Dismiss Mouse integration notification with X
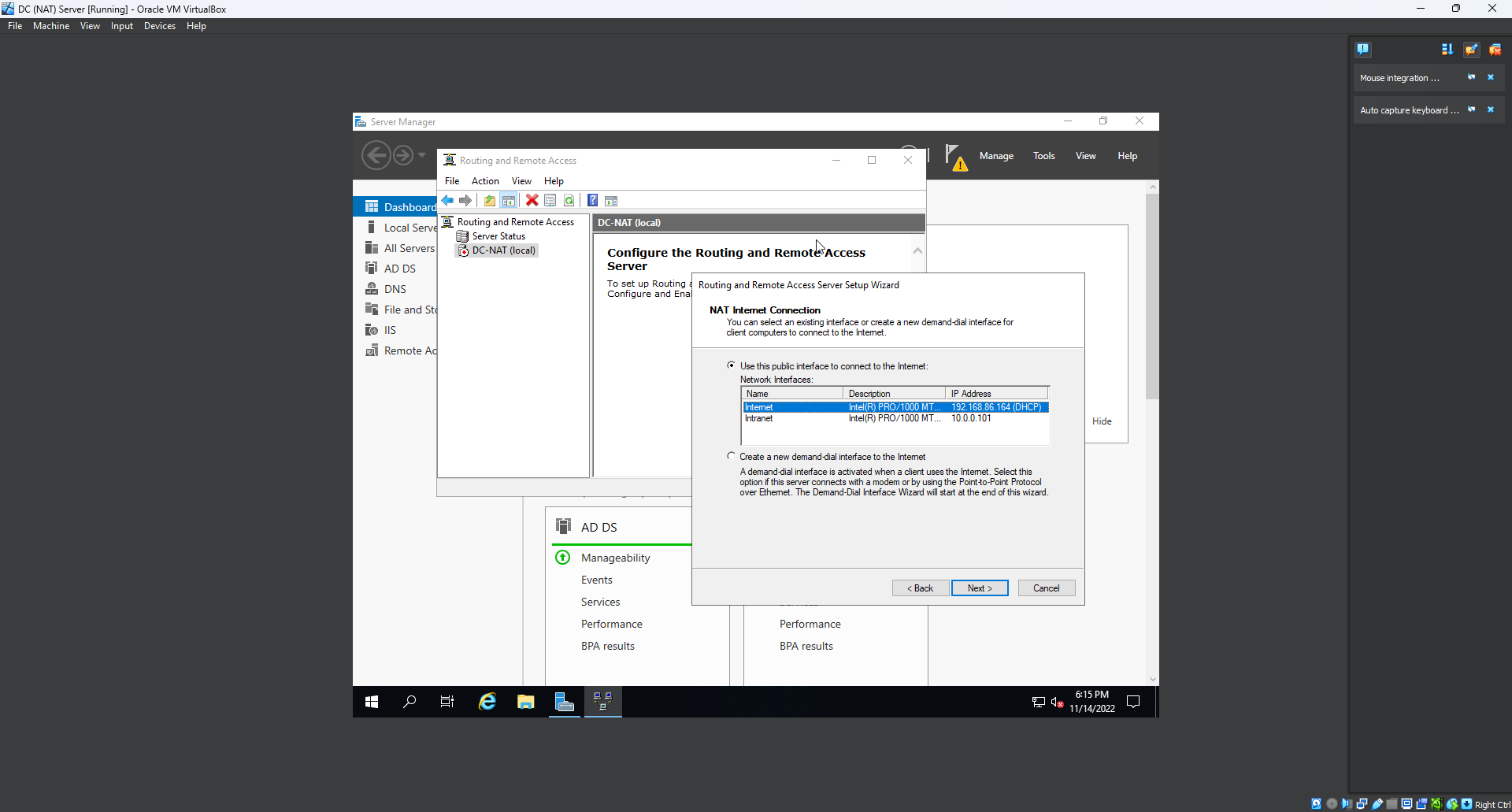1512x812 pixels. [x=1490, y=77]
